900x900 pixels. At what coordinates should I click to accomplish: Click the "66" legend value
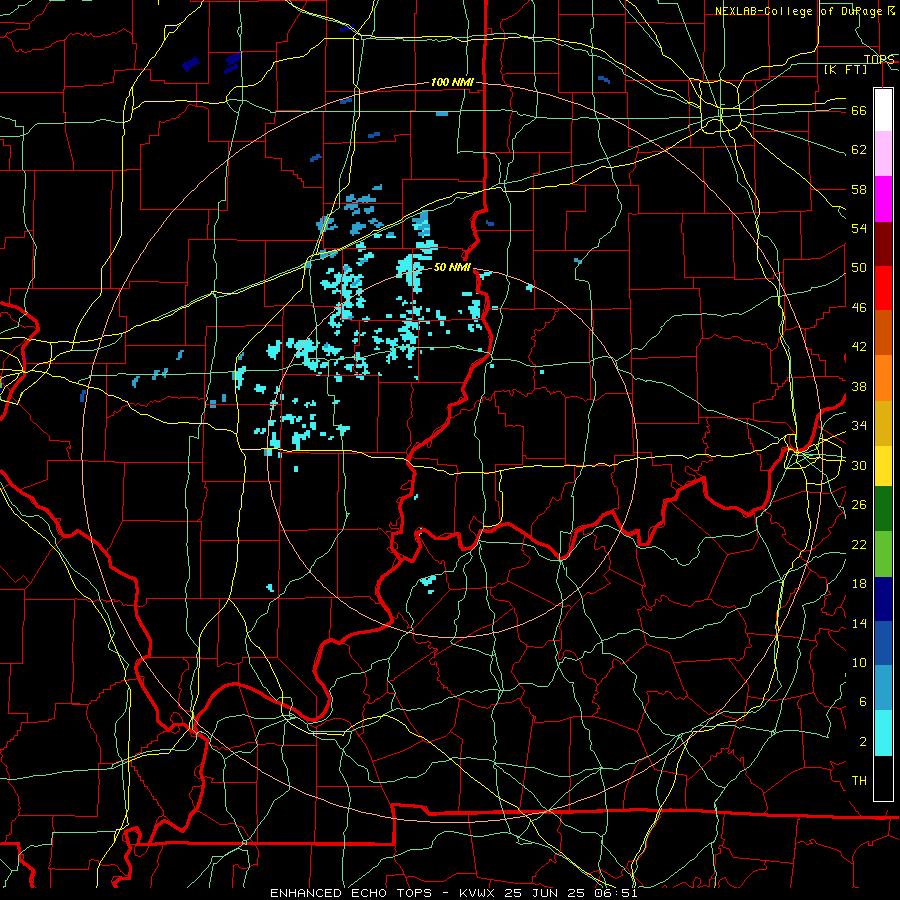pyautogui.click(x=859, y=110)
